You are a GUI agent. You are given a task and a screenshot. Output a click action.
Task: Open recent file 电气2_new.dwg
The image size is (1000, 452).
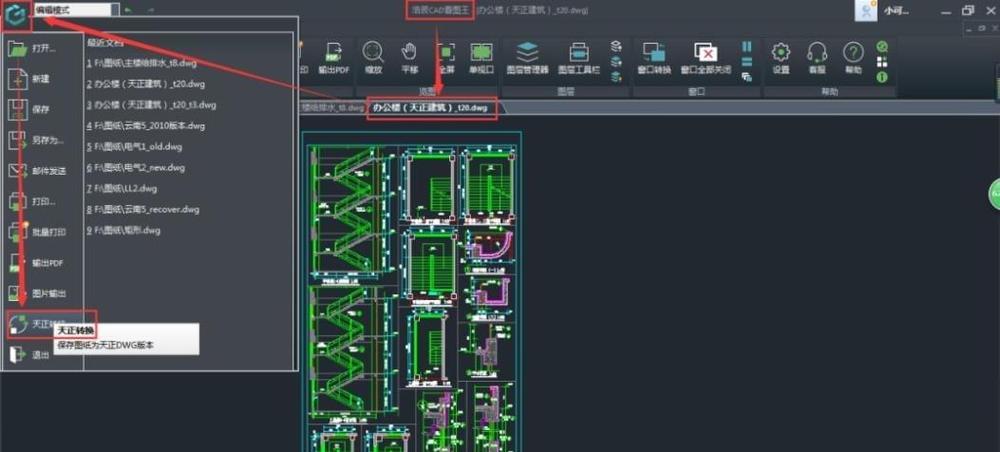pyautogui.click(x=135, y=168)
